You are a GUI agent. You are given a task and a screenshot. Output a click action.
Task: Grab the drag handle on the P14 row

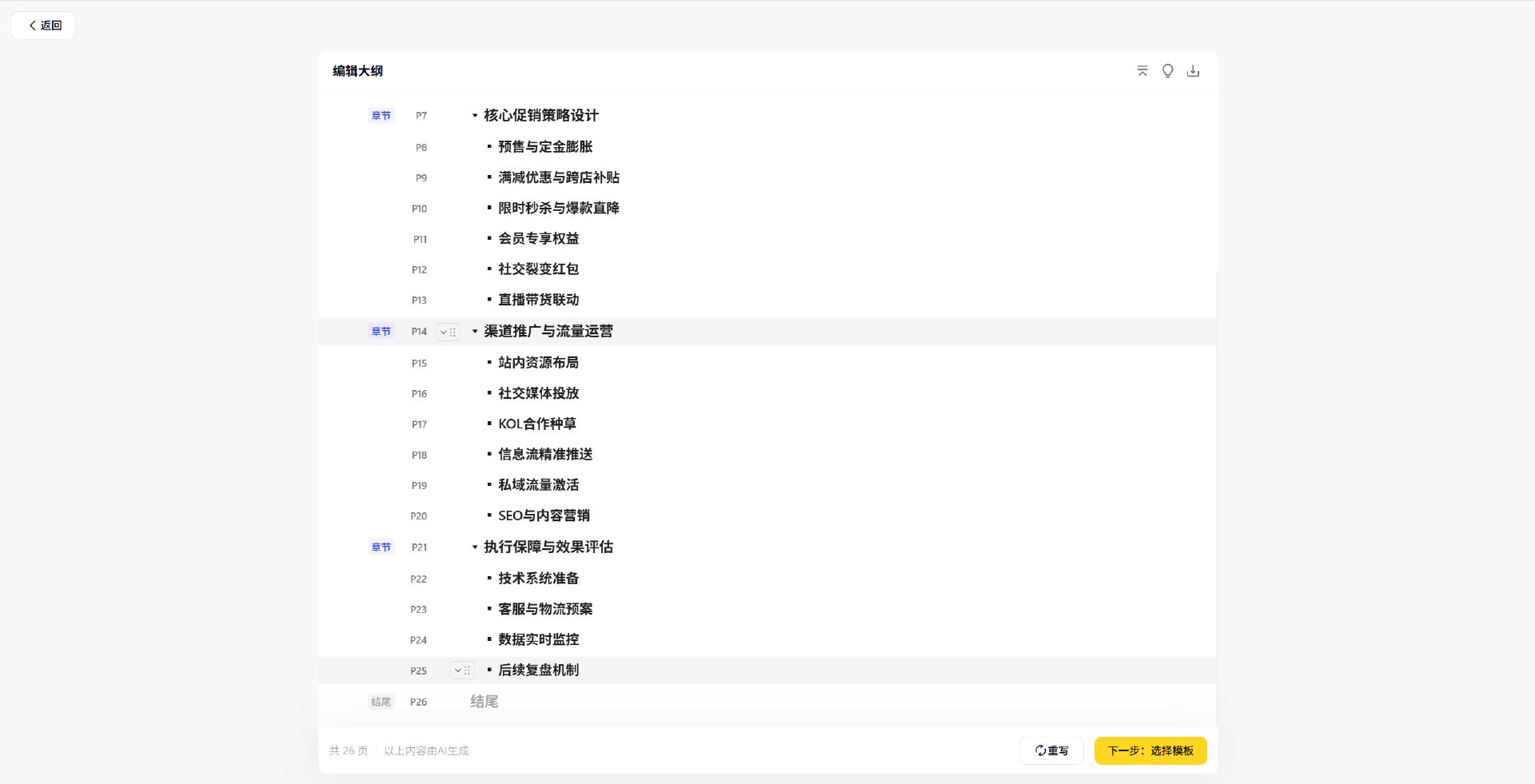pos(453,332)
